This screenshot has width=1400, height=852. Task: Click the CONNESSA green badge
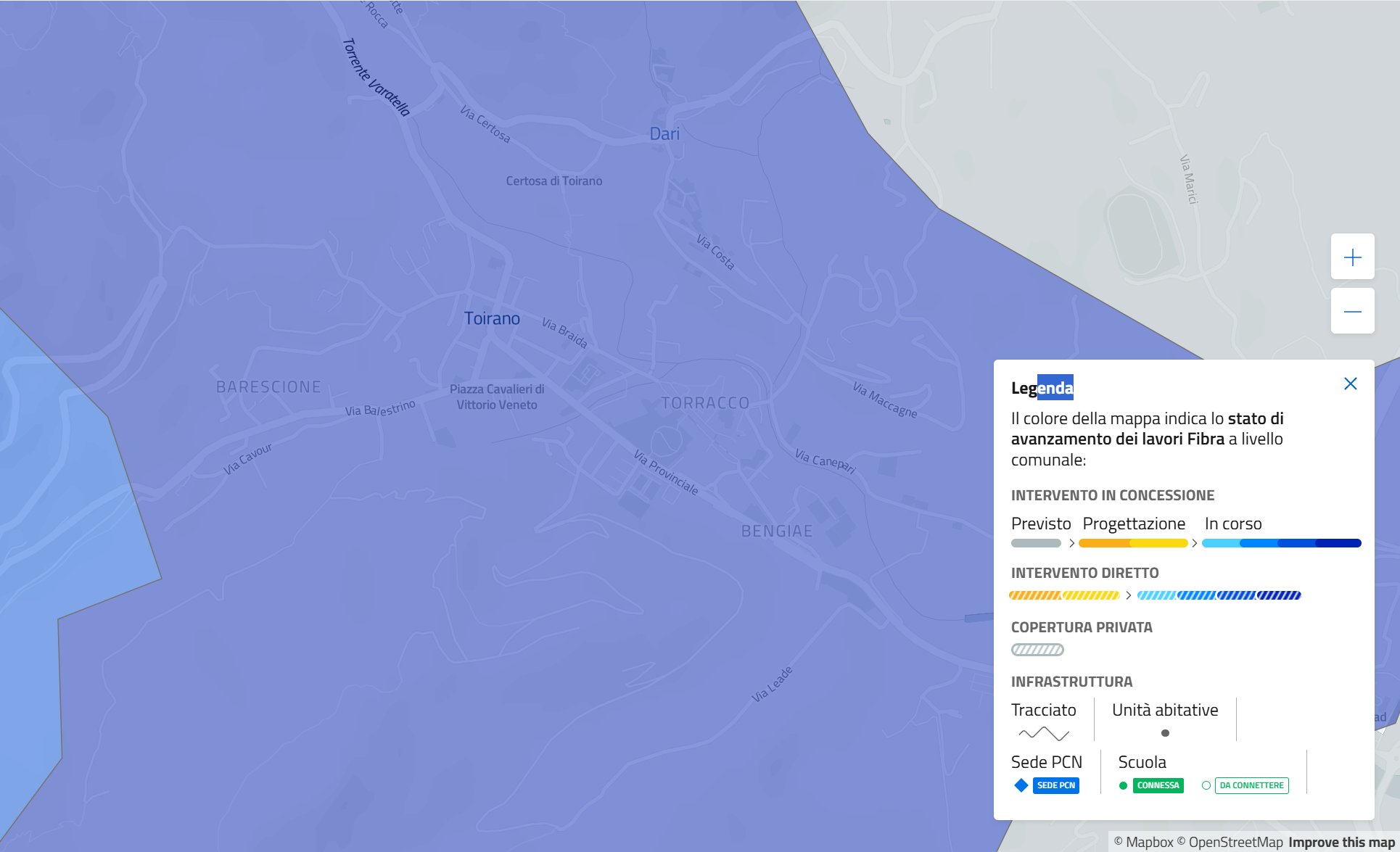tap(1158, 785)
